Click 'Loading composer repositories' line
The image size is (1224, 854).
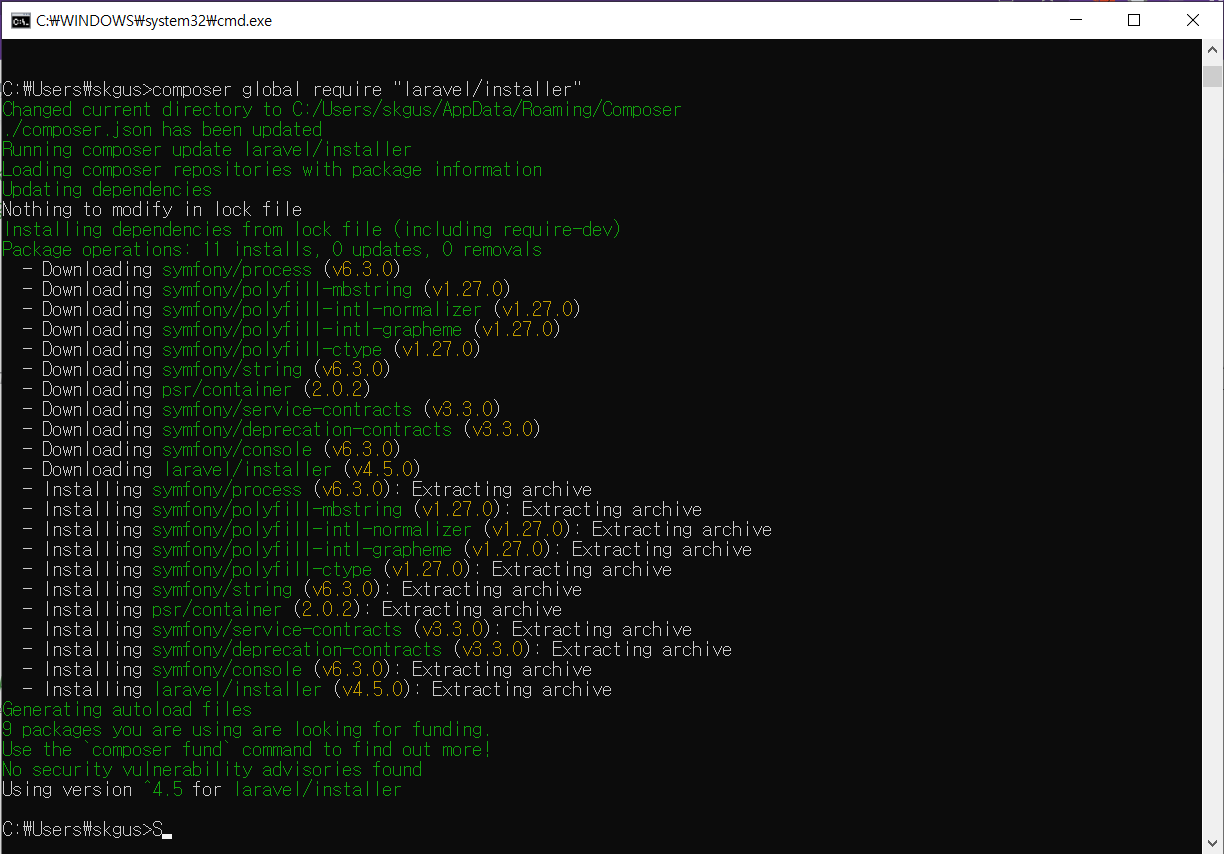[272, 169]
